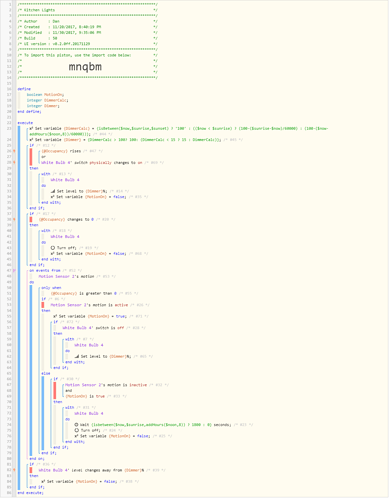Click the orange trigger marker beside Occupancy rises
Image resolution: width=390 pixels, height=500 pixels.
(x=14, y=151)
